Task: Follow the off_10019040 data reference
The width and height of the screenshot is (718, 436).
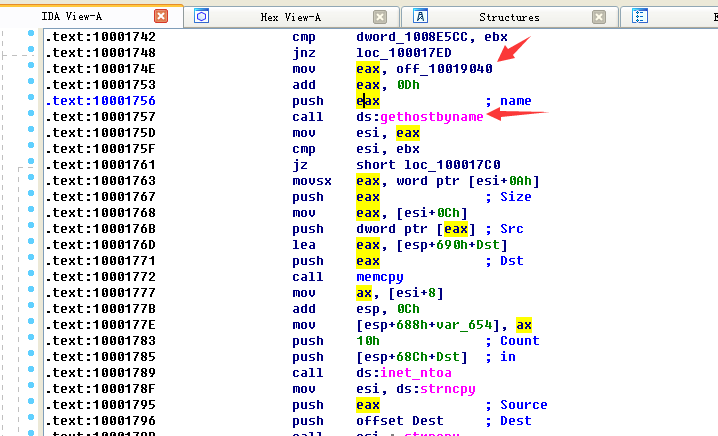Action: [444, 69]
